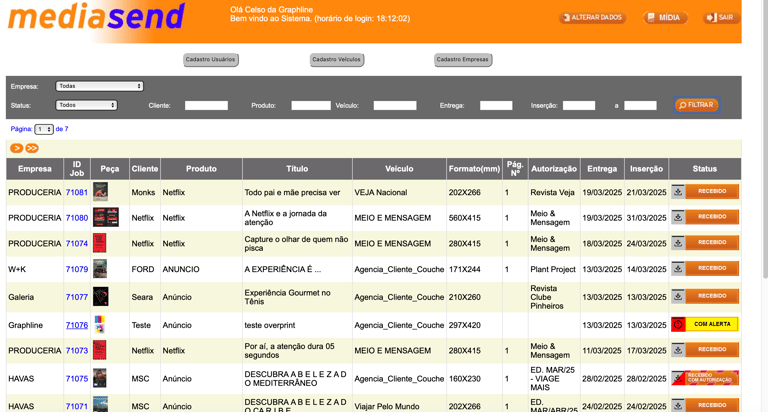The height and width of the screenshot is (412, 768).
Task: Click the mediasend logo
Action: coord(96,17)
